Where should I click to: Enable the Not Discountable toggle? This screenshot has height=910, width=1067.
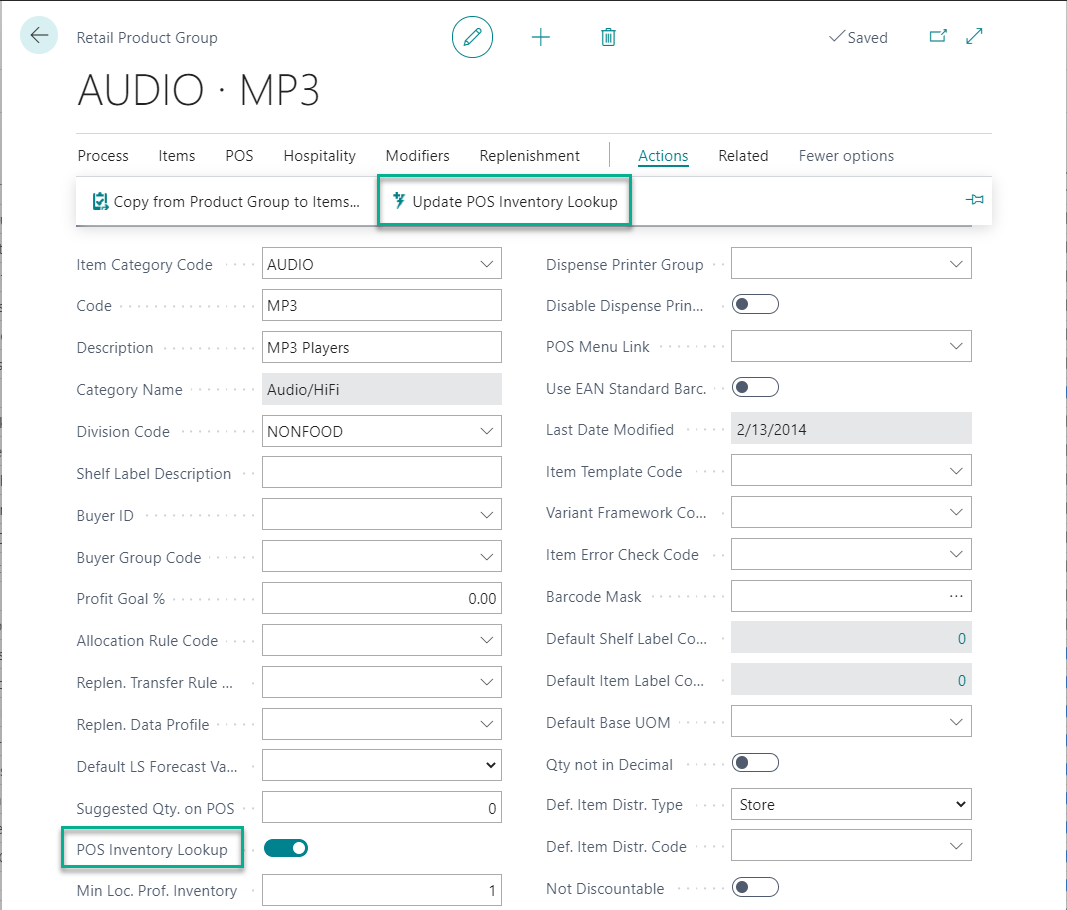point(755,887)
